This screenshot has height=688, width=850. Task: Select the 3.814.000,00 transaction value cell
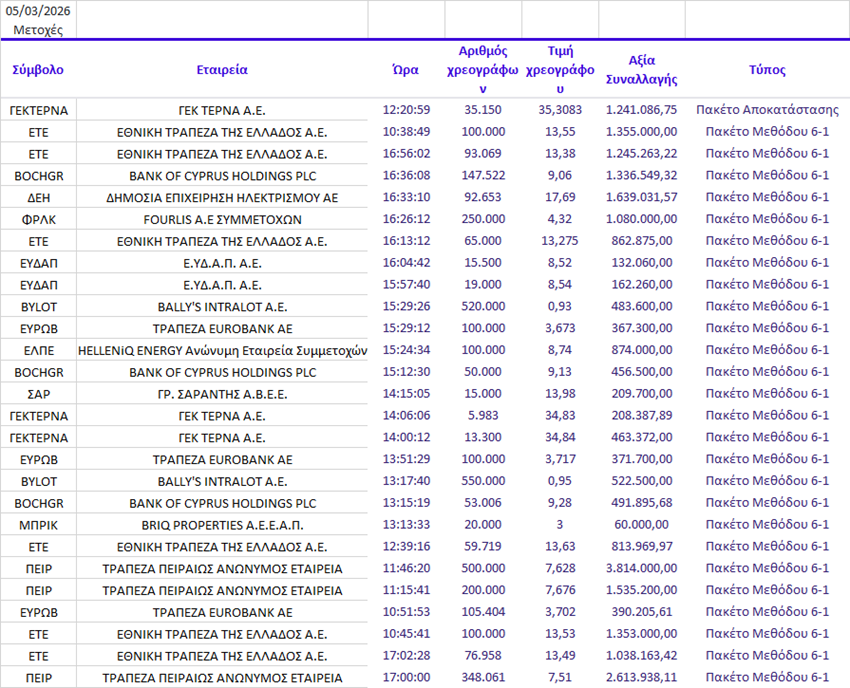(641, 568)
